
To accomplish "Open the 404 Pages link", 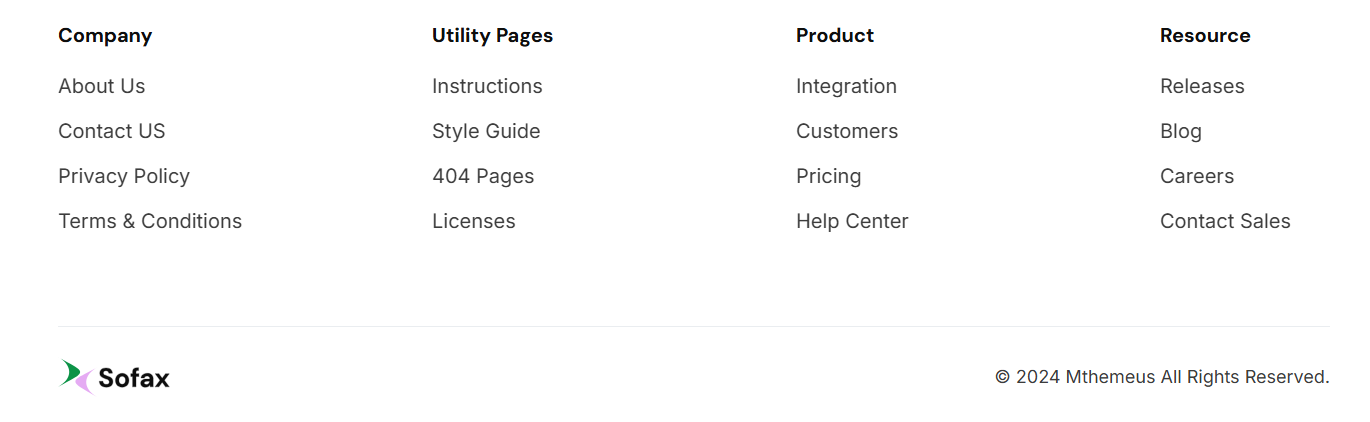I will click(x=483, y=176).
